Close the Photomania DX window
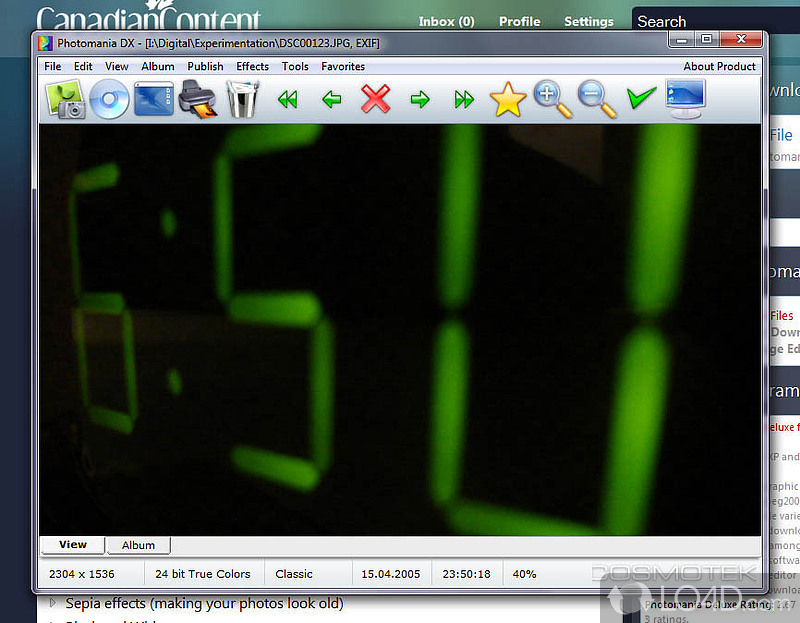The width and height of the screenshot is (800, 623). pos(741,39)
